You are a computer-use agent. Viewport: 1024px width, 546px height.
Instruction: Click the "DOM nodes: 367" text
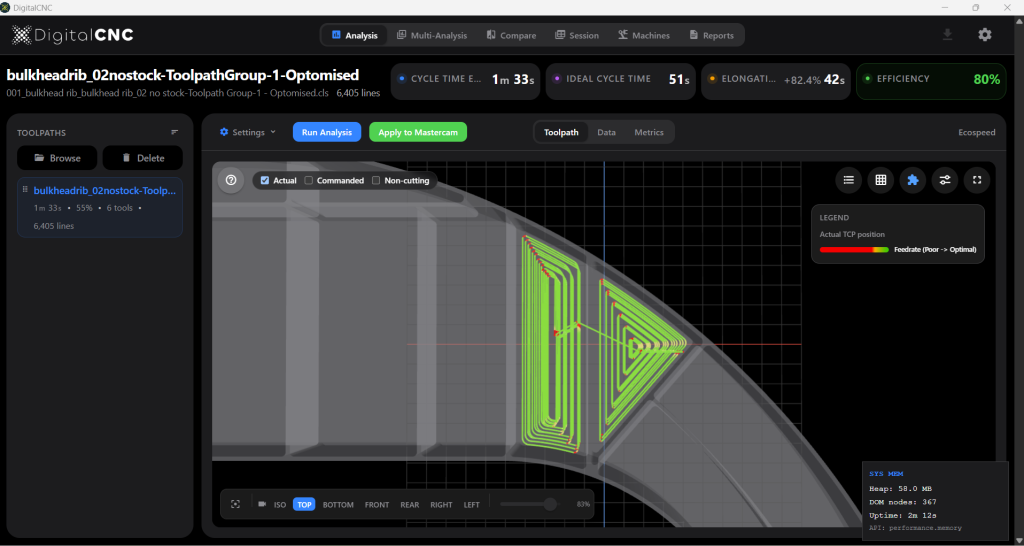(x=903, y=502)
